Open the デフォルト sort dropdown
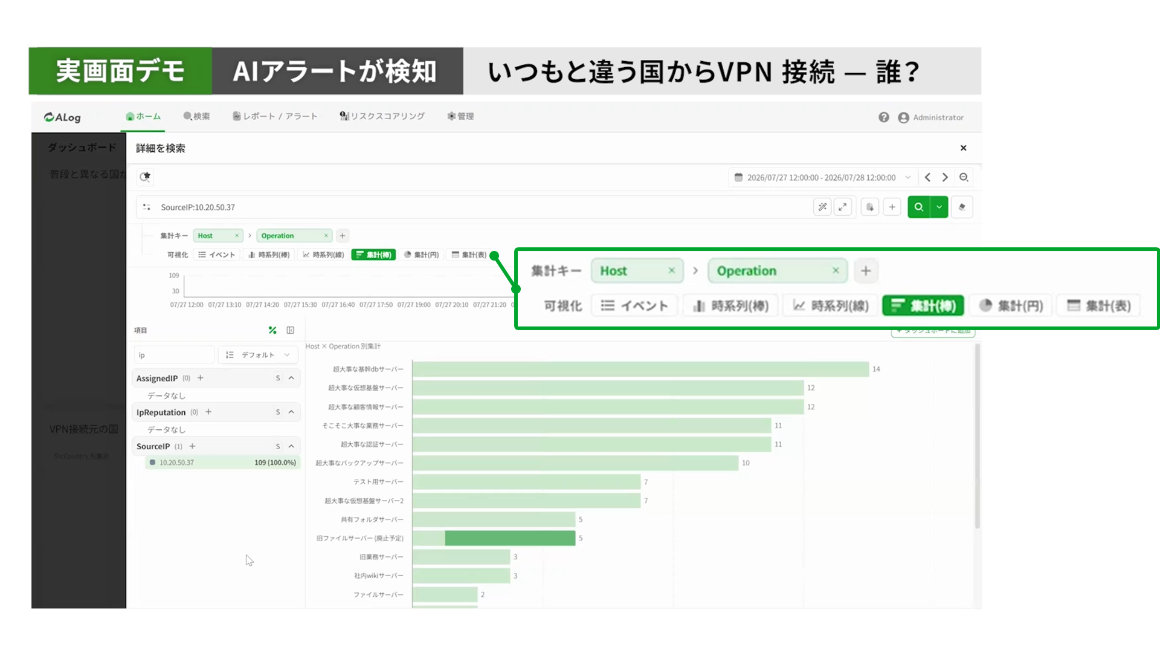 258,355
